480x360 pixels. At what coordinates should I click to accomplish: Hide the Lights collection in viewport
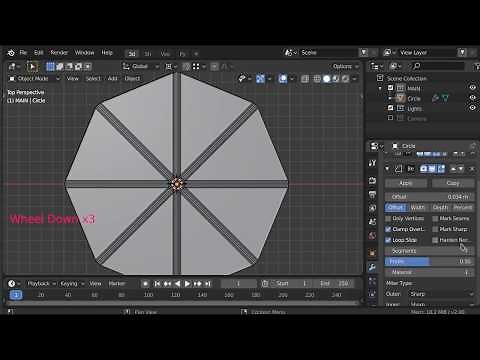(473, 108)
